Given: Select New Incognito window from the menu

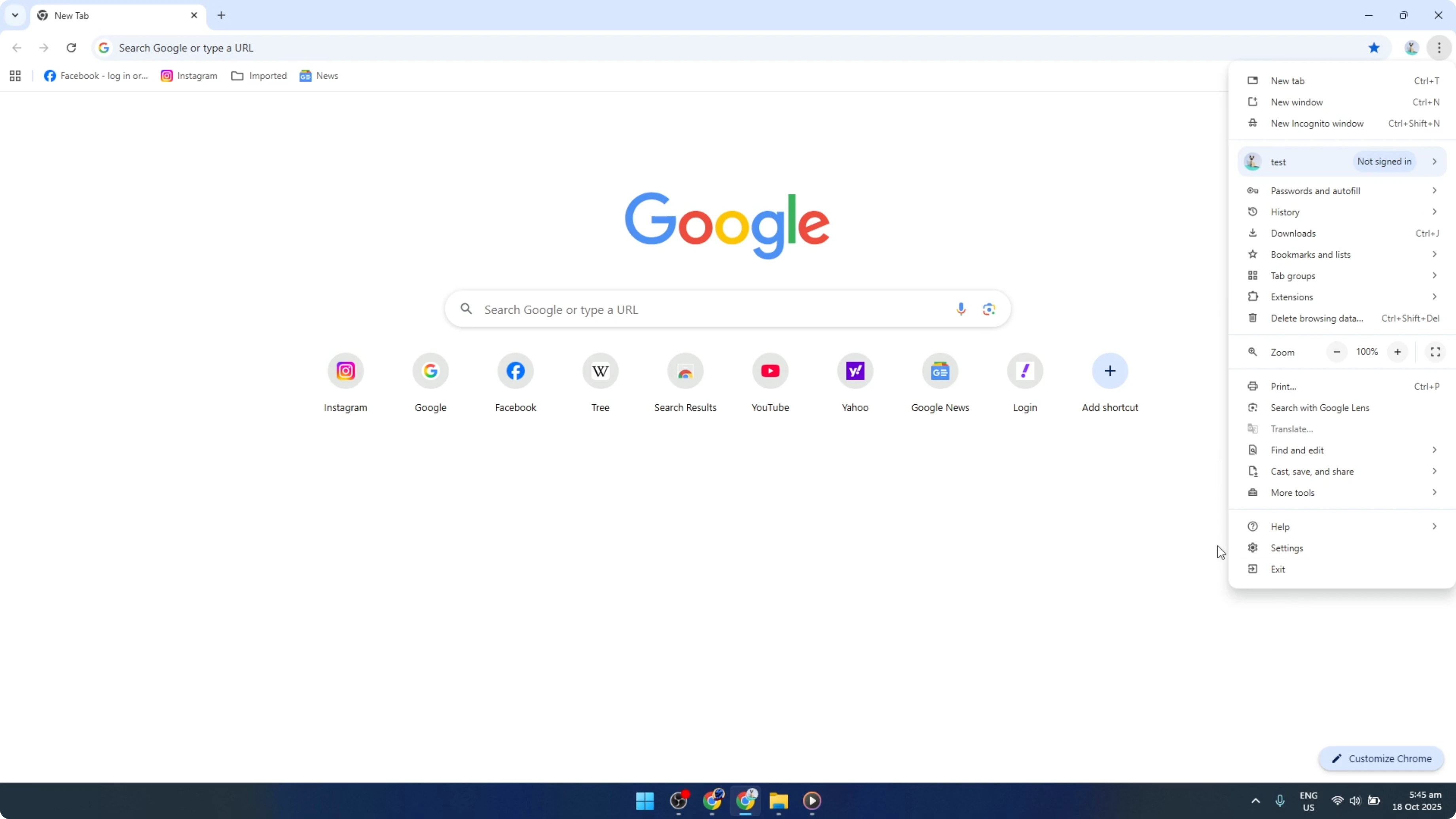Looking at the screenshot, I should click(x=1317, y=123).
